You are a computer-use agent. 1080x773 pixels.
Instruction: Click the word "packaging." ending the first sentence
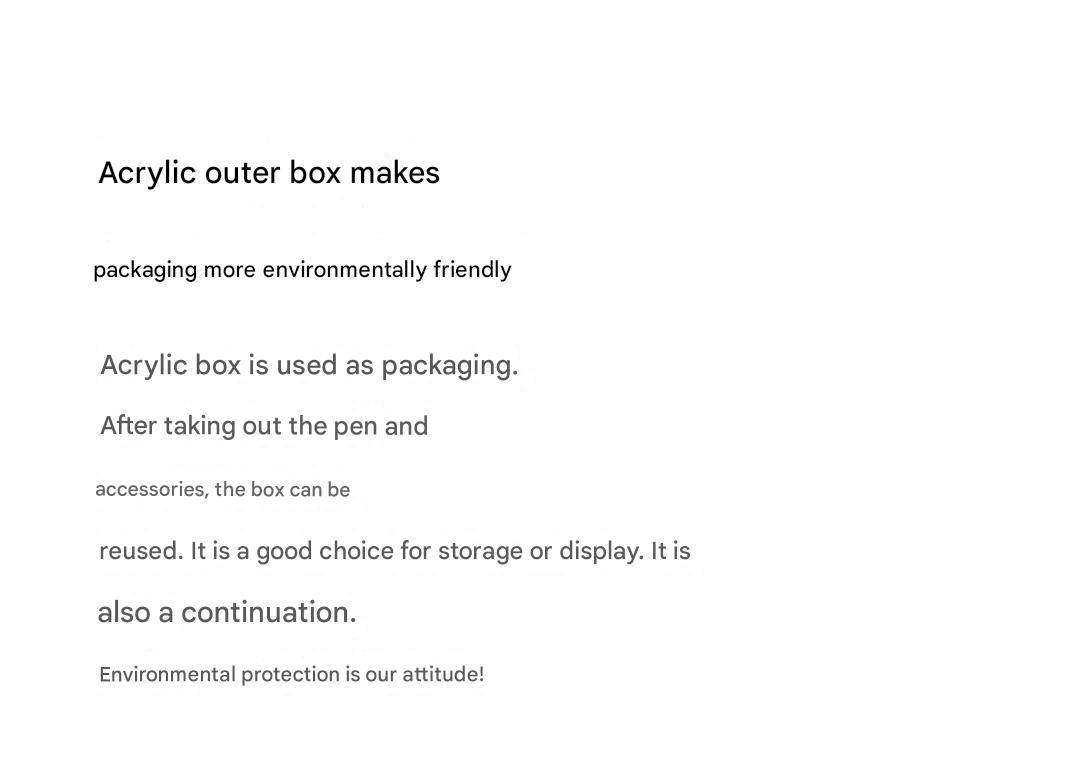(x=450, y=366)
